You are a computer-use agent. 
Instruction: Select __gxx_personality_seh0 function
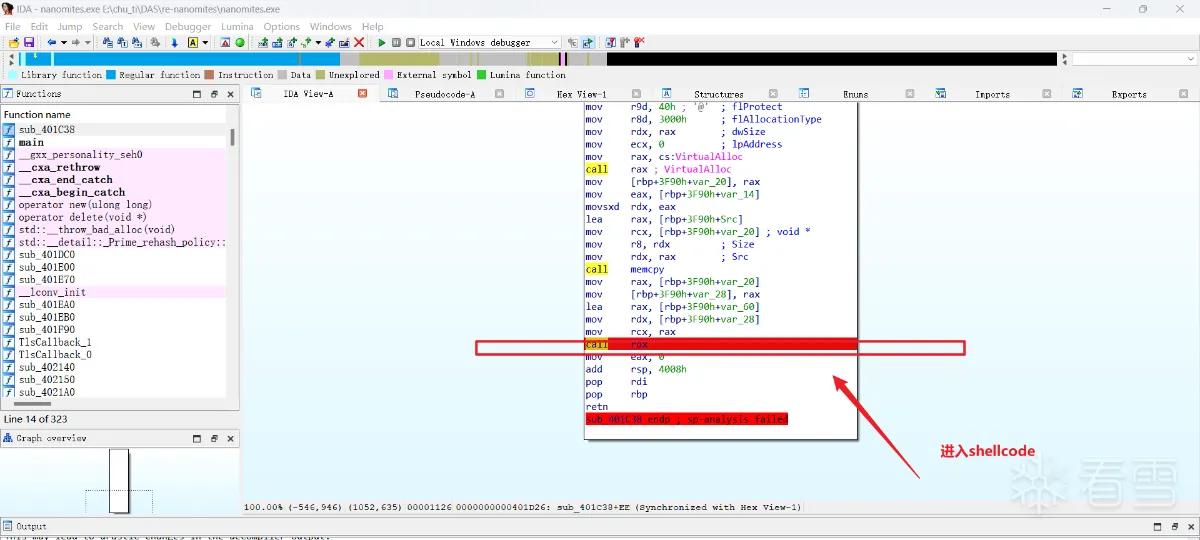(x=114, y=155)
